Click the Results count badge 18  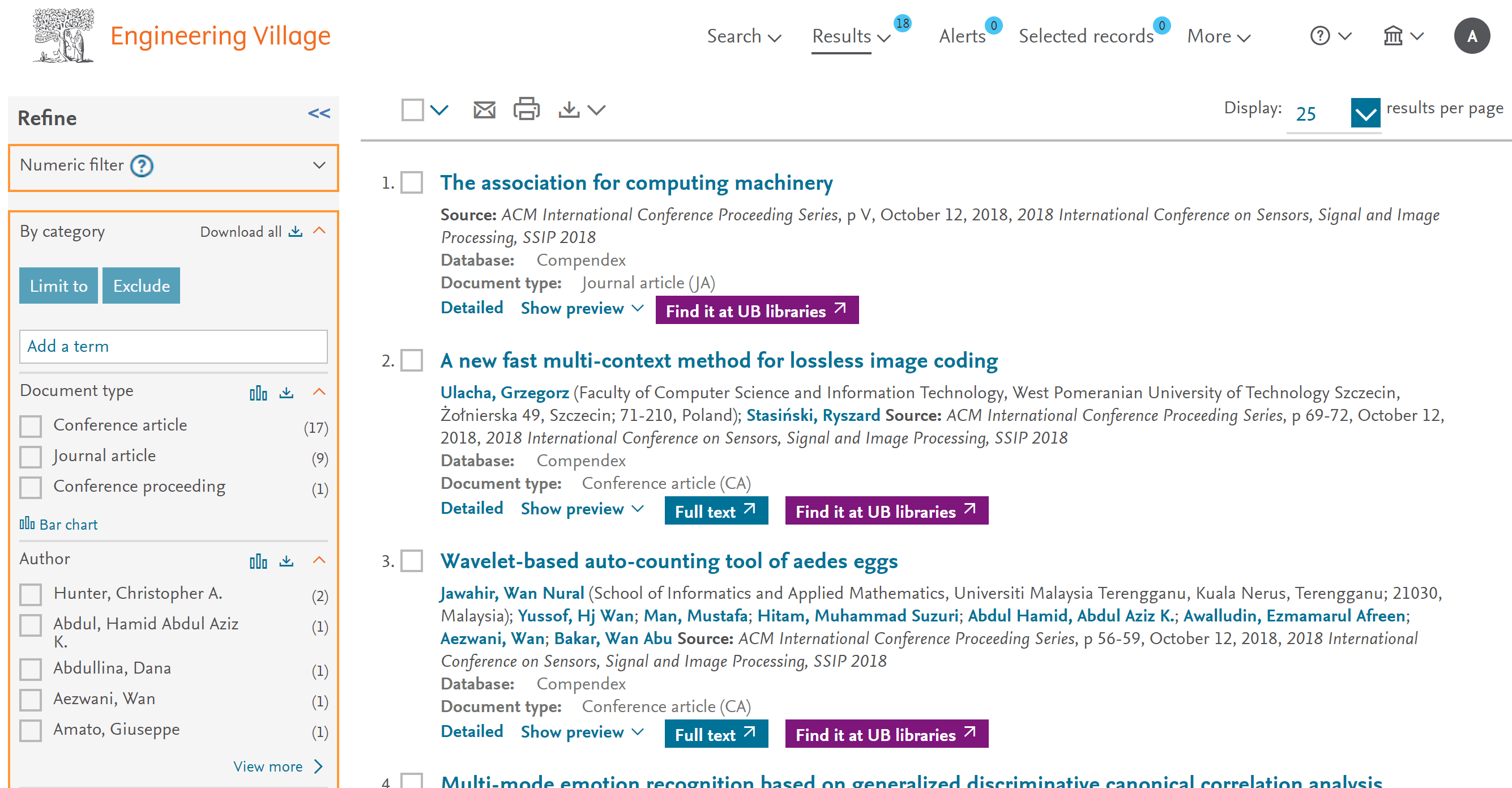coord(902,23)
